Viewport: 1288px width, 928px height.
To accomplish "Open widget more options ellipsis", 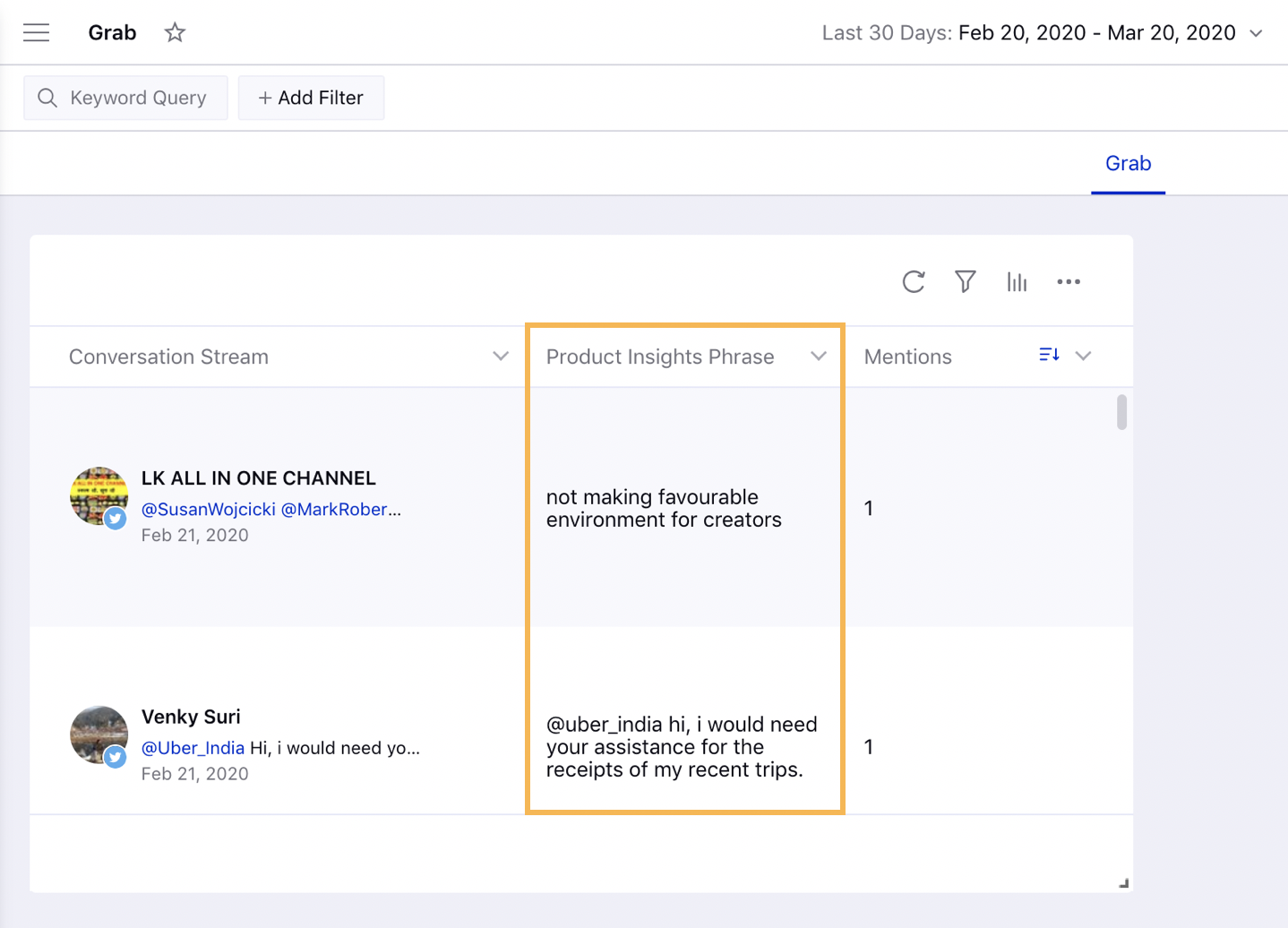I will click(1069, 282).
